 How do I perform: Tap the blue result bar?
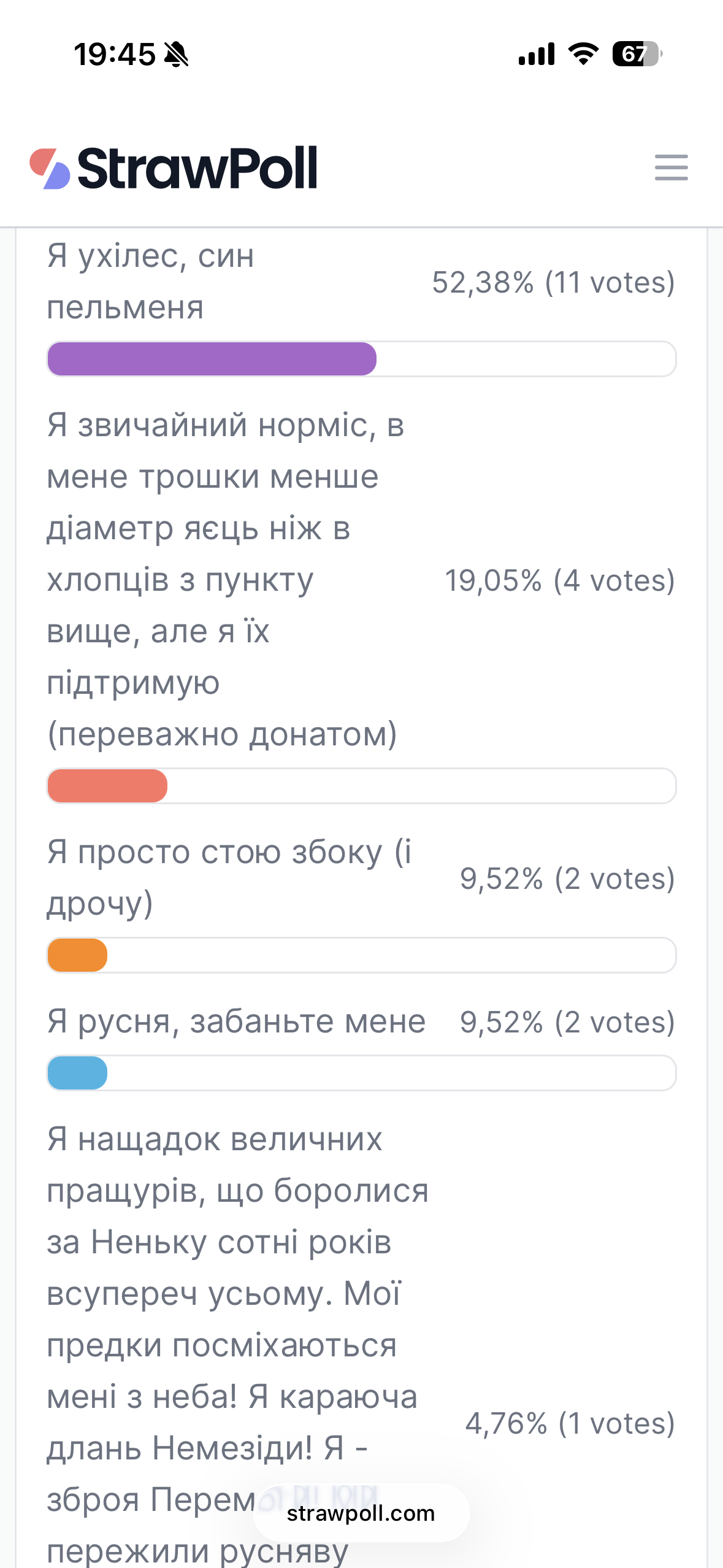(77, 1073)
